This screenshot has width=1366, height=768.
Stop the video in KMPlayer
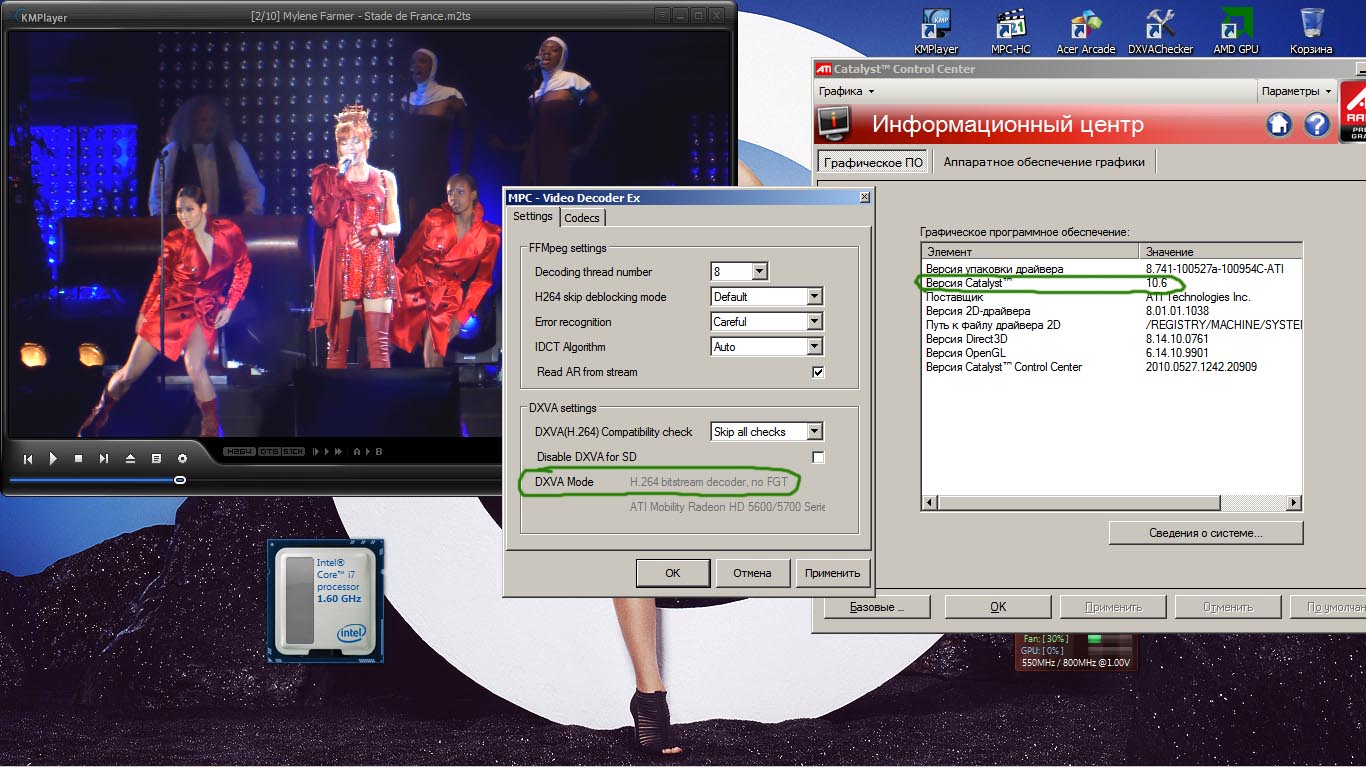coord(79,459)
